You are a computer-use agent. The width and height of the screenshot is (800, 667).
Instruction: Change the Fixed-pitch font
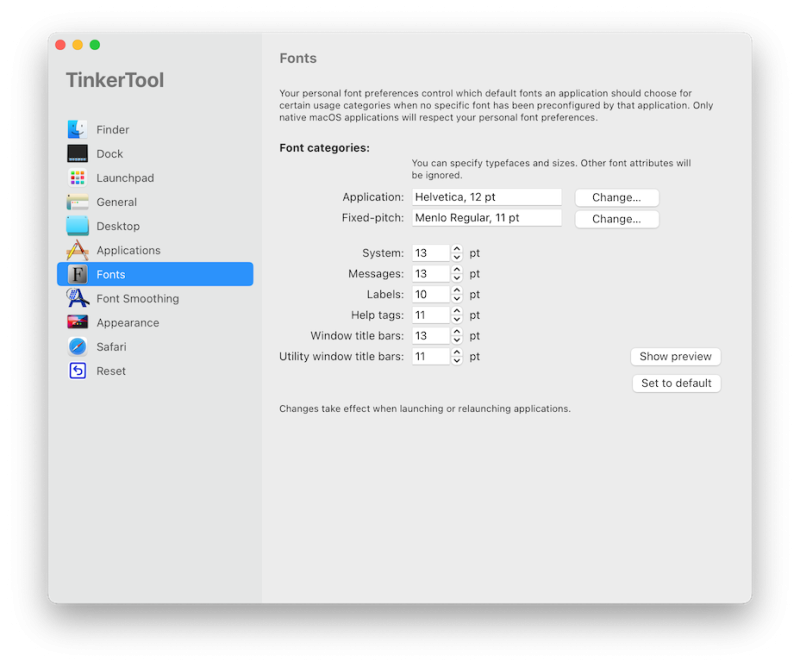click(x=616, y=219)
